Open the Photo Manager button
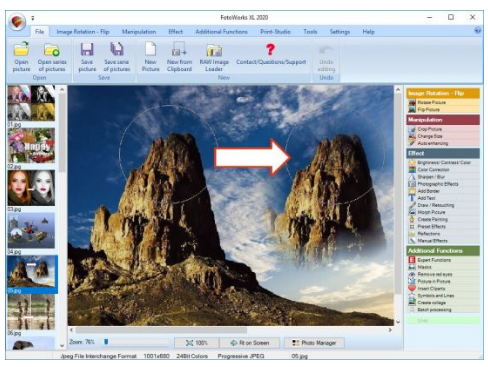The width and height of the screenshot is (488, 367). pos(314,343)
